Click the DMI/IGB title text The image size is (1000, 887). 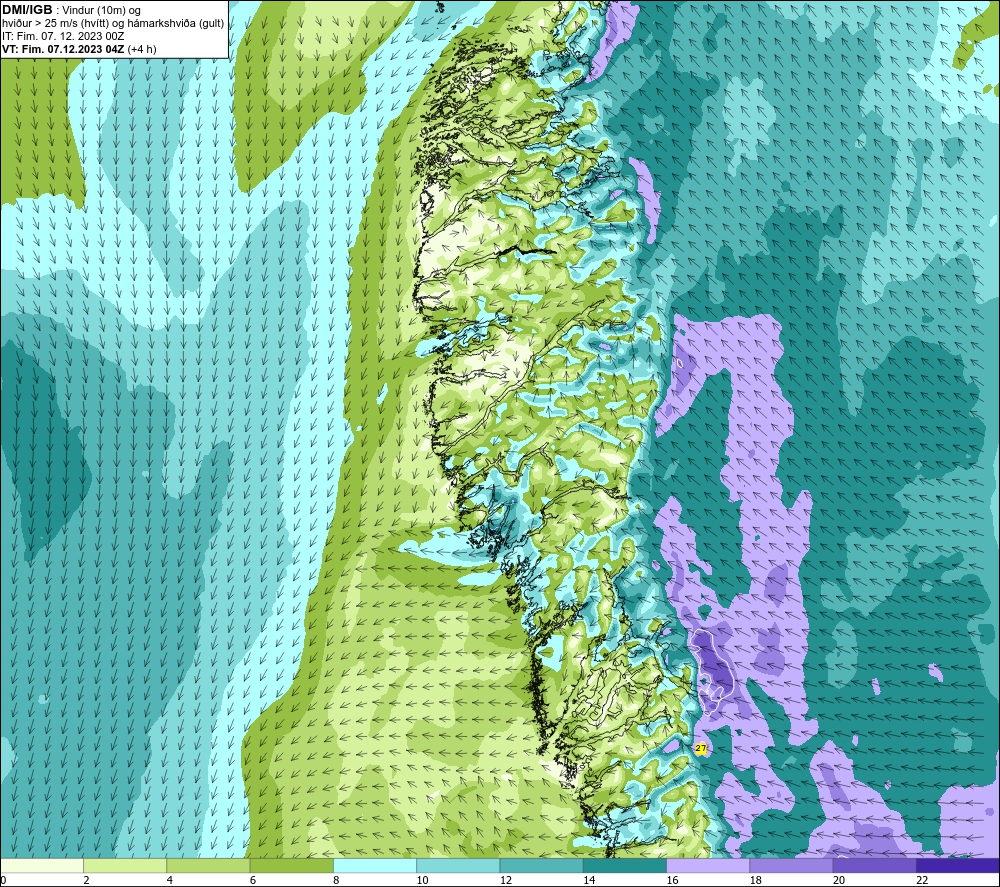click(x=27, y=10)
